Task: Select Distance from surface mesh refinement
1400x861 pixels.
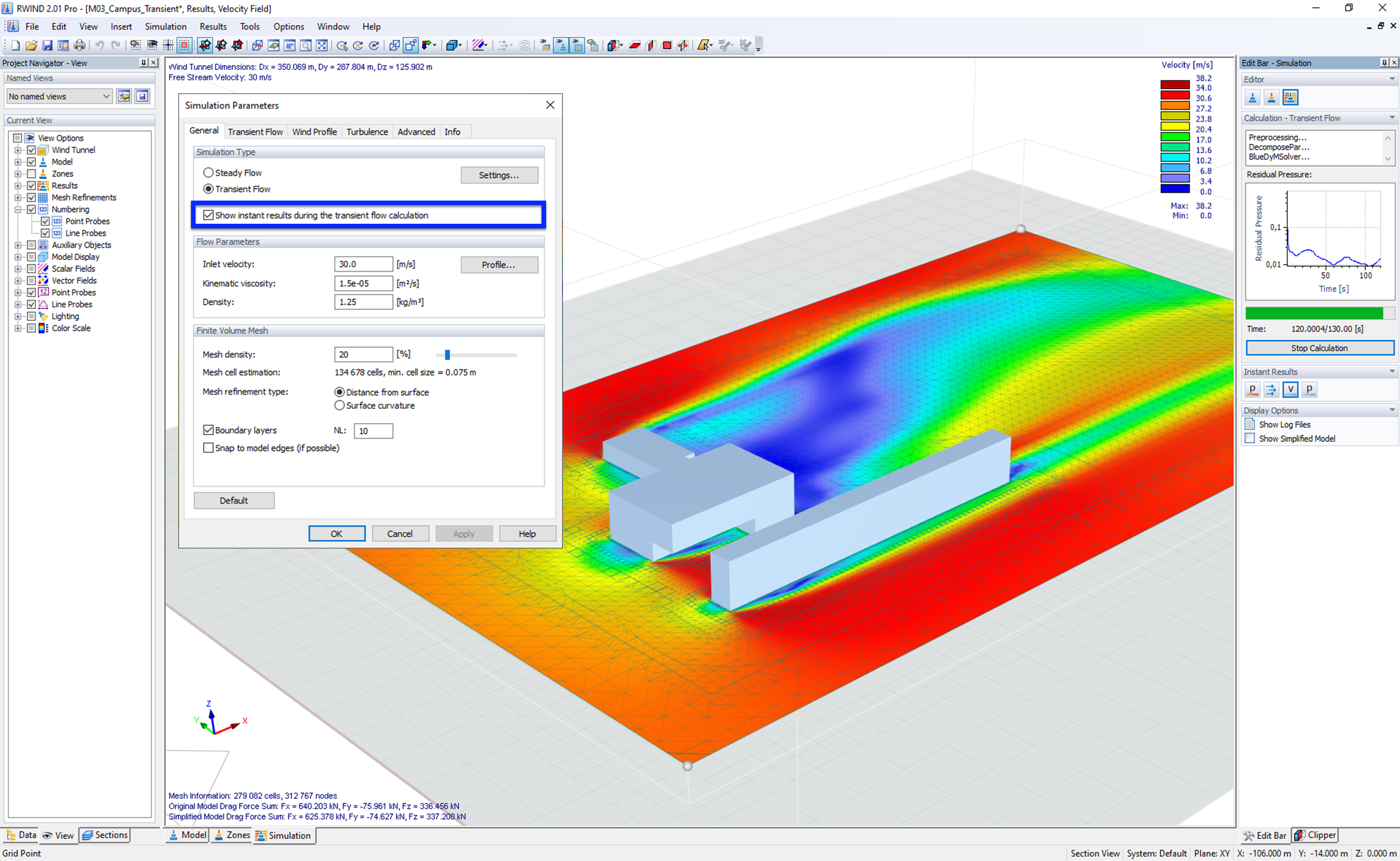Action: tap(339, 392)
